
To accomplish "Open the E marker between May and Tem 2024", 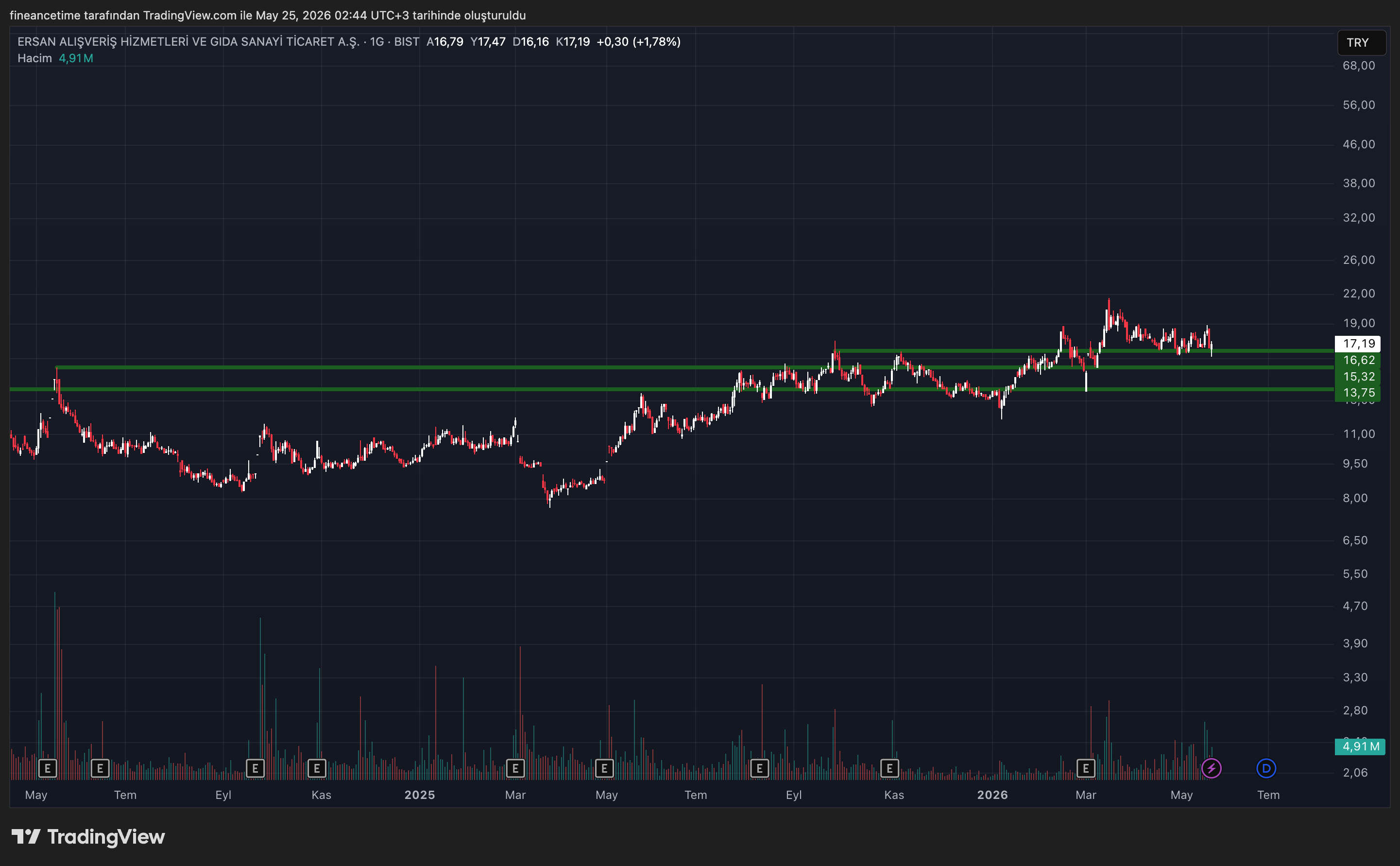I will click(100, 768).
